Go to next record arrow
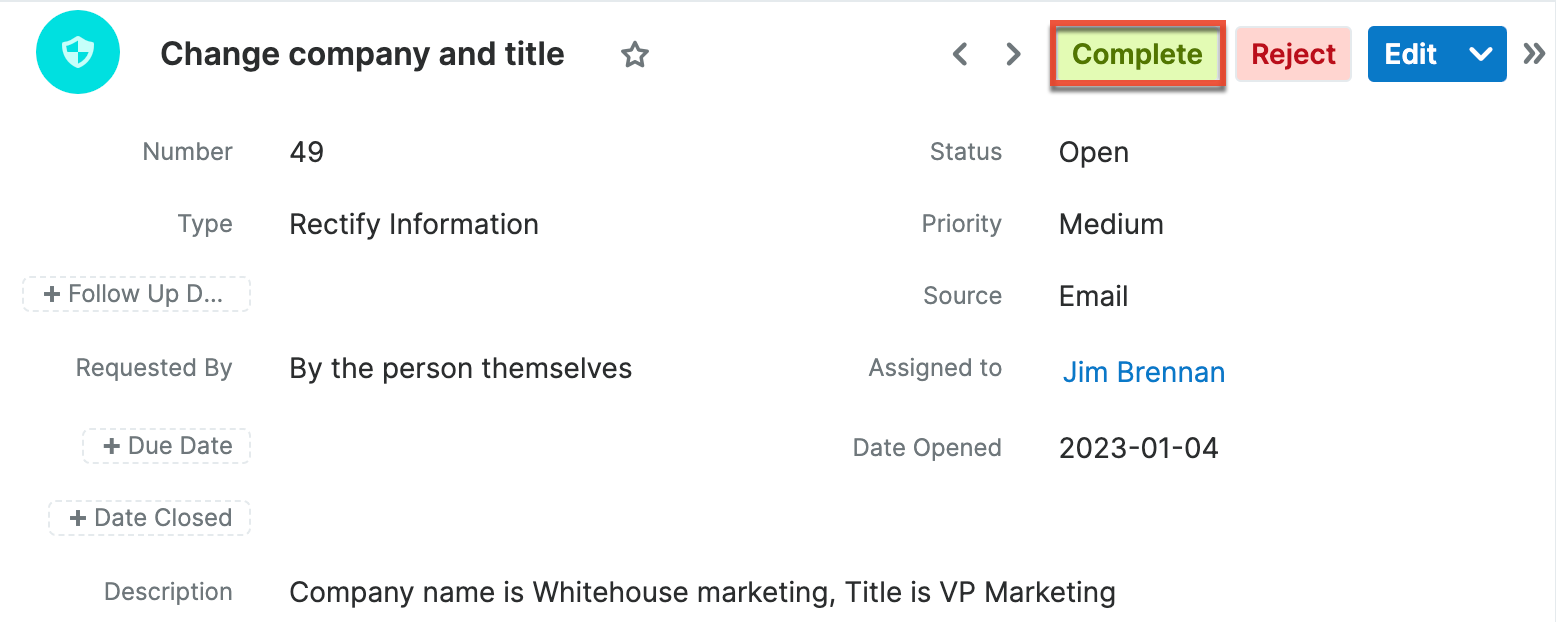Image resolution: width=1556 pixels, height=622 pixels. (x=1013, y=54)
